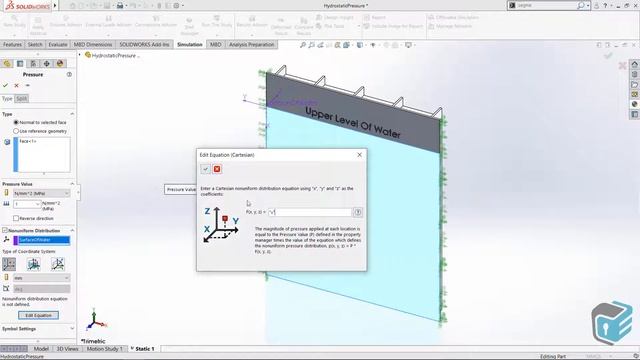Open the Appearances task pane tab

tap(634, 104)
